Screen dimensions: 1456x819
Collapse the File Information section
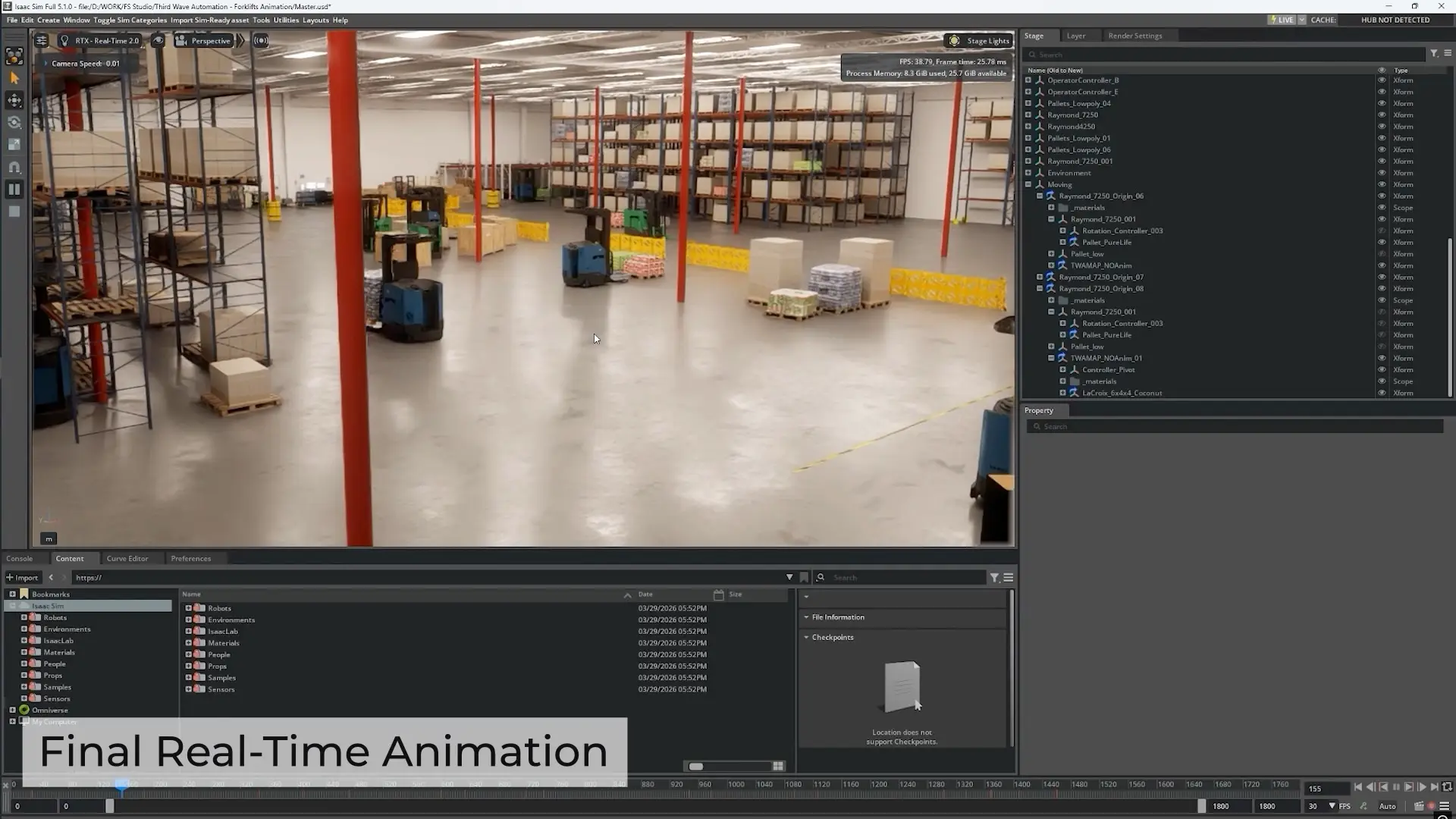tap(806, 617)
